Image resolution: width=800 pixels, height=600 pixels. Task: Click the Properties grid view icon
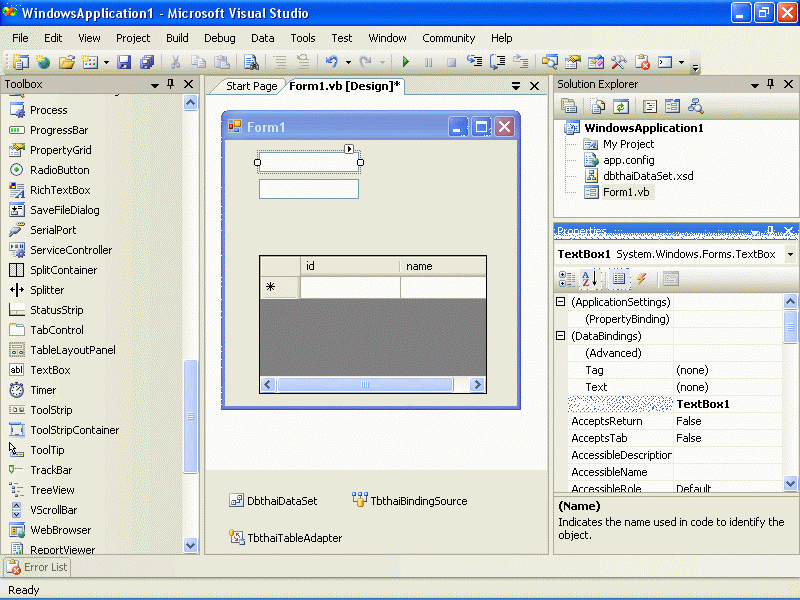coord(618,279)
